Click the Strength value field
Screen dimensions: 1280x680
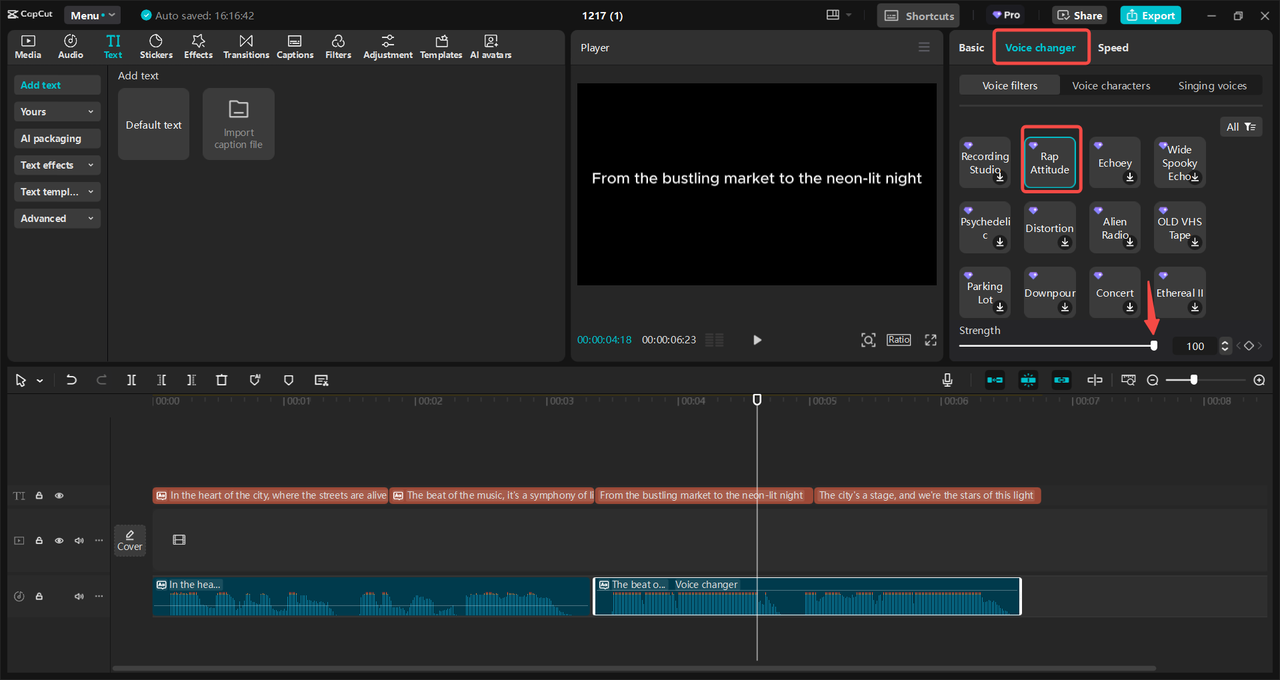pyautogui.click(x=1195, y=346)
